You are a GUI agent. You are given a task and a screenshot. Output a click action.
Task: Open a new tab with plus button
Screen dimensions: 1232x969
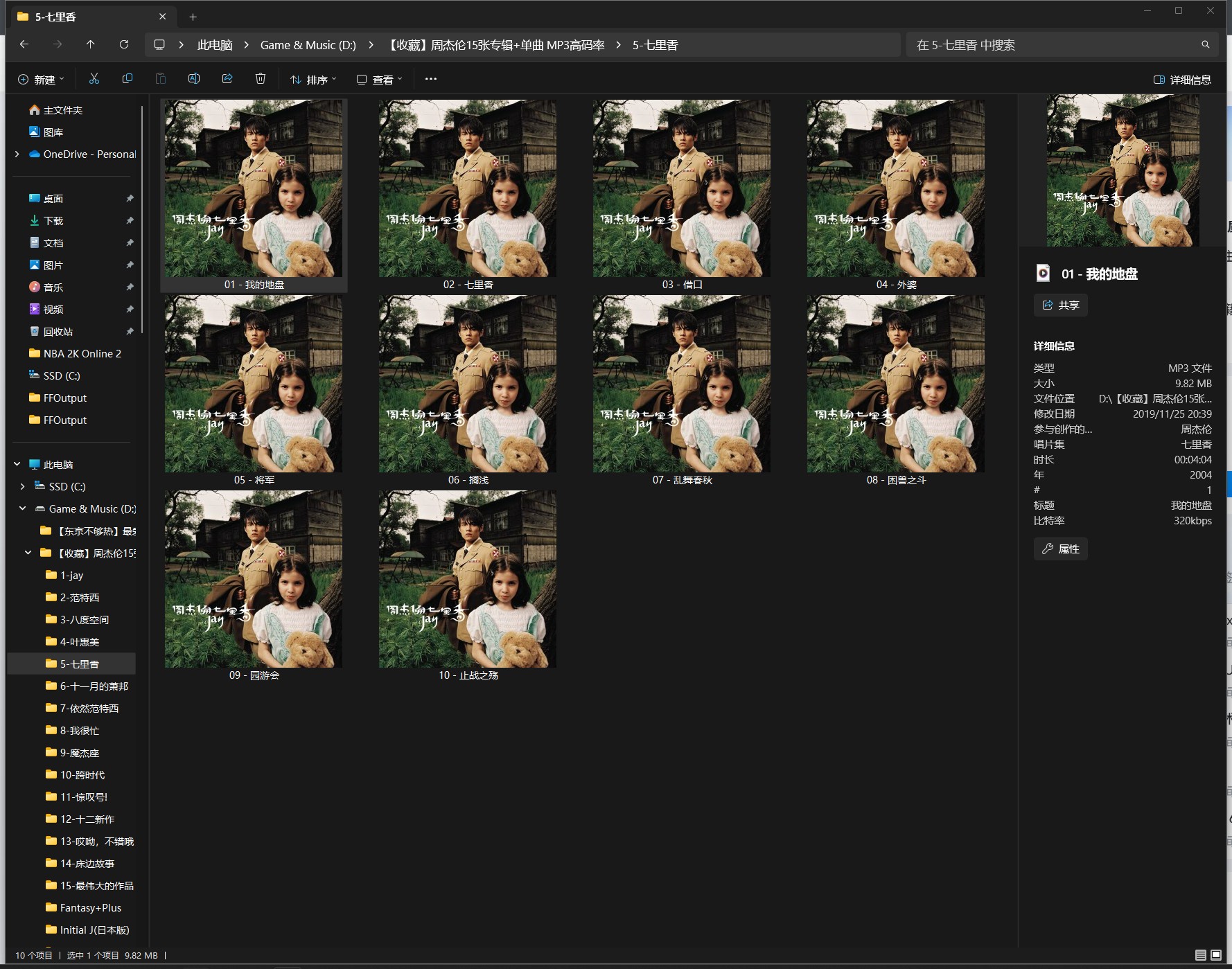click(x=193, y=17)
